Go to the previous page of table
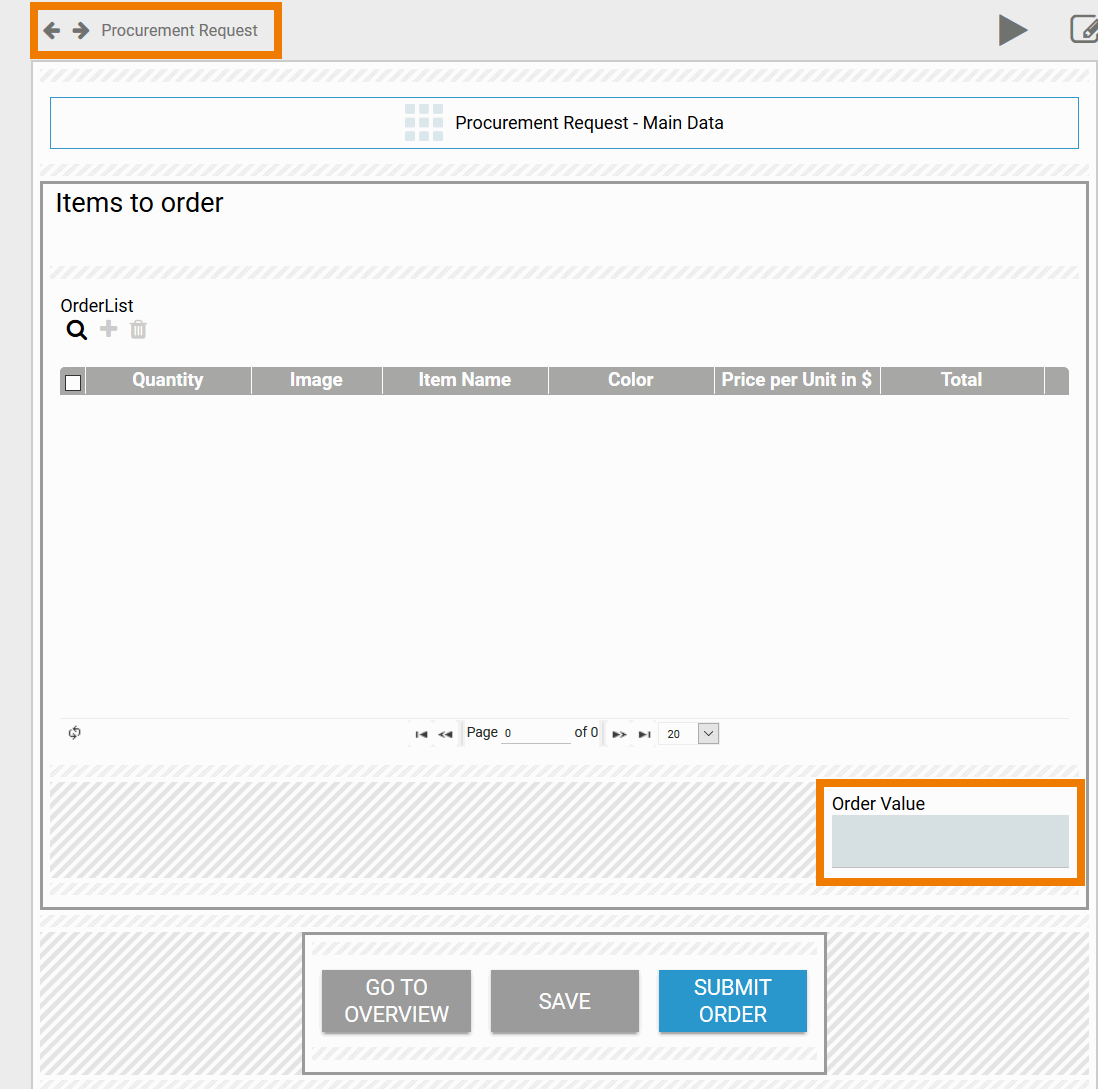 pos(446,734)
